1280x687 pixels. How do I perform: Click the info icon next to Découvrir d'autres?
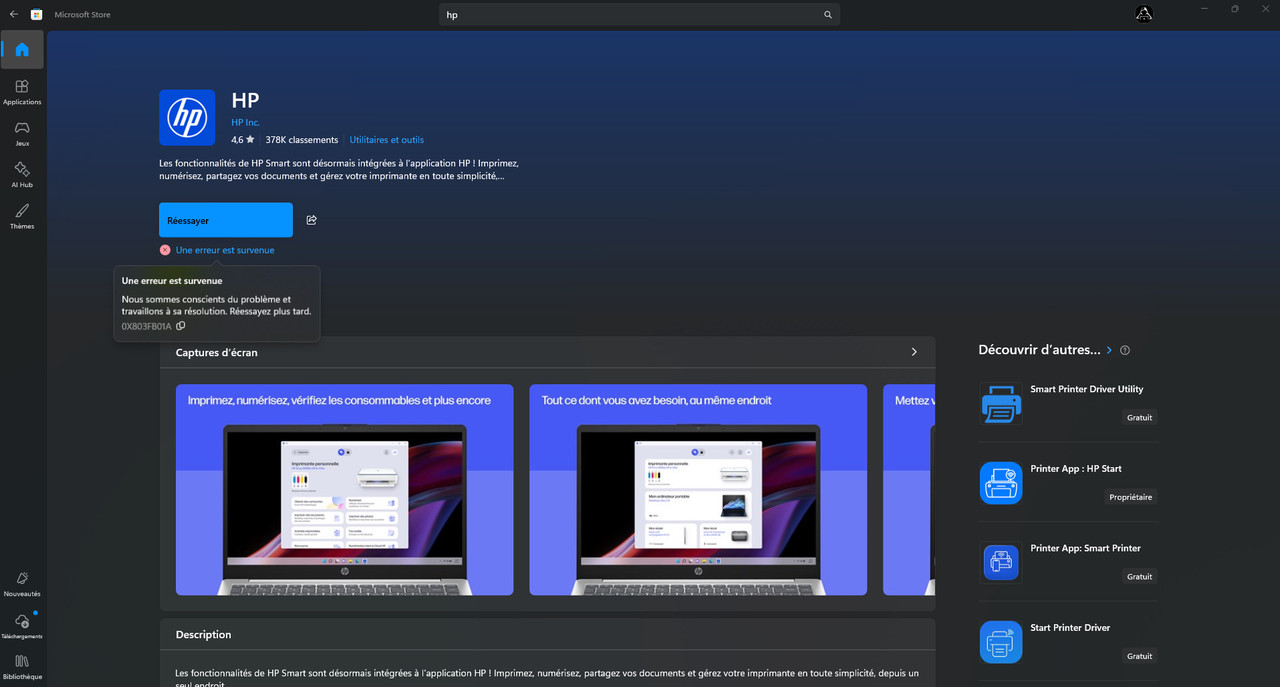click(x=1125, y=350)
